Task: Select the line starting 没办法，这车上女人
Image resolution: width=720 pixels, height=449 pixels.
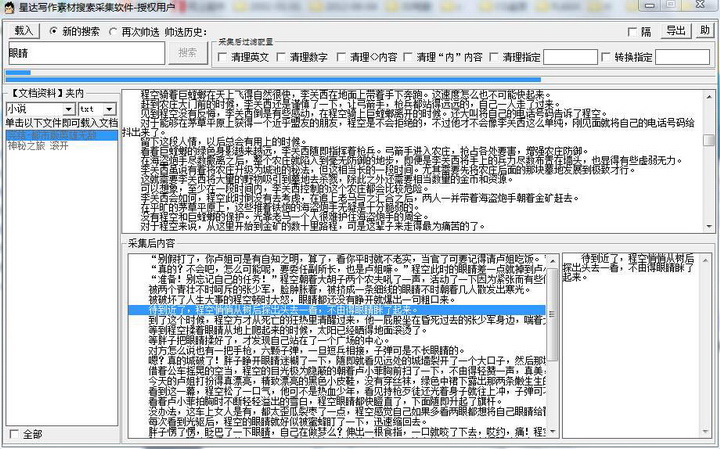Action: pos(337,411)
